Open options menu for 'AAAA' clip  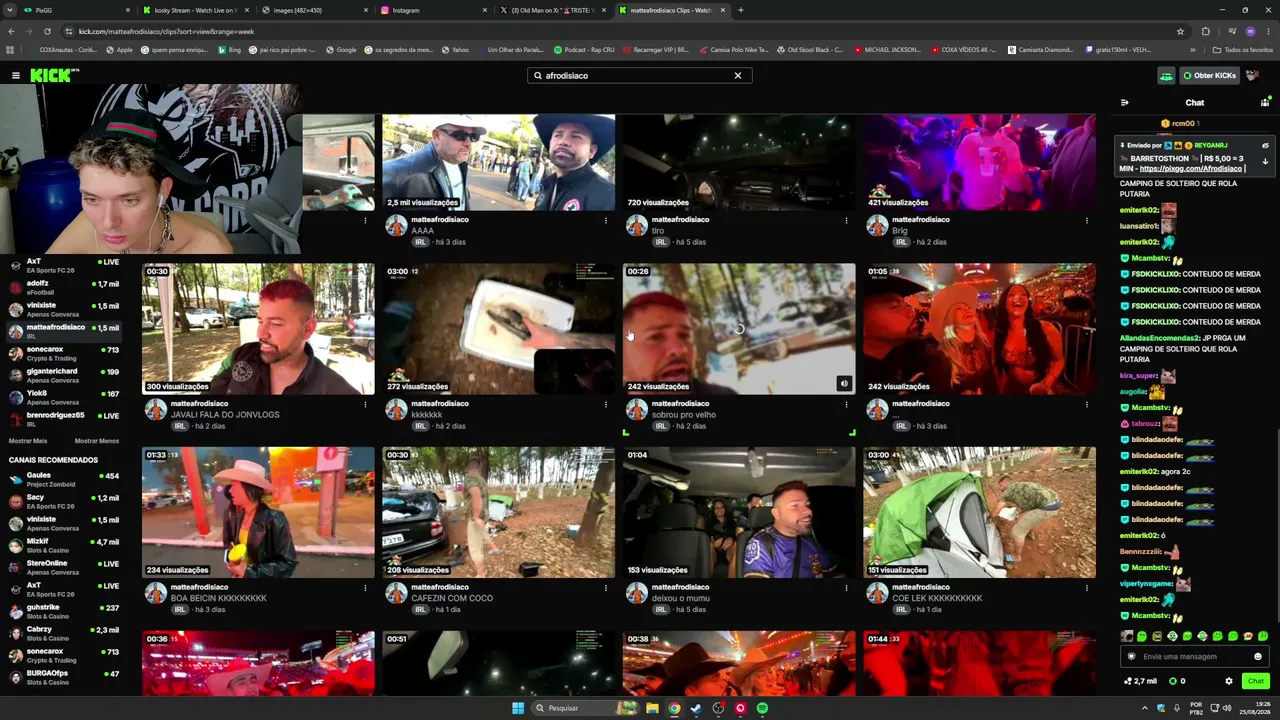pos(605,221)
